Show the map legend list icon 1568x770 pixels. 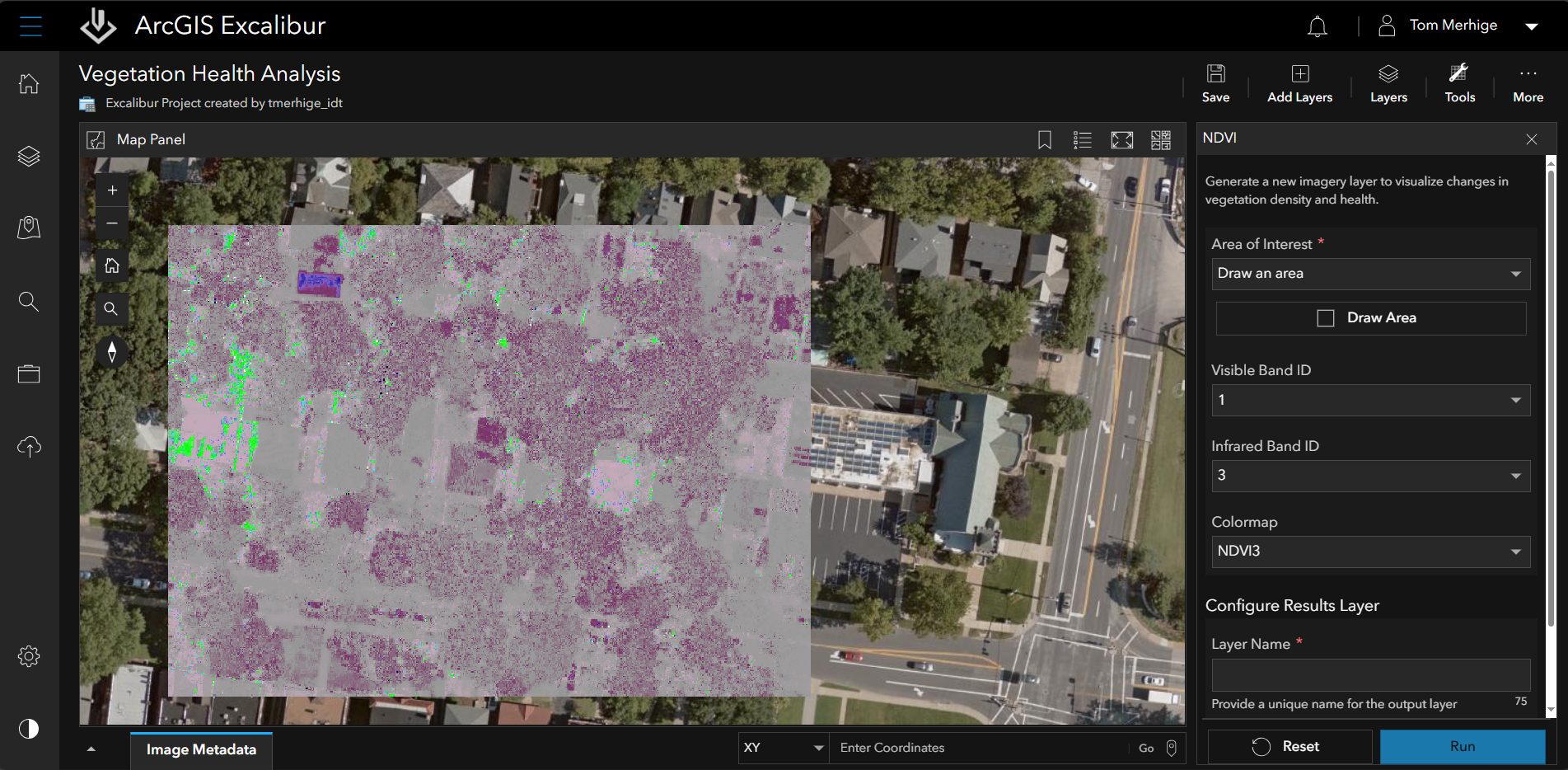[1083, 140]
